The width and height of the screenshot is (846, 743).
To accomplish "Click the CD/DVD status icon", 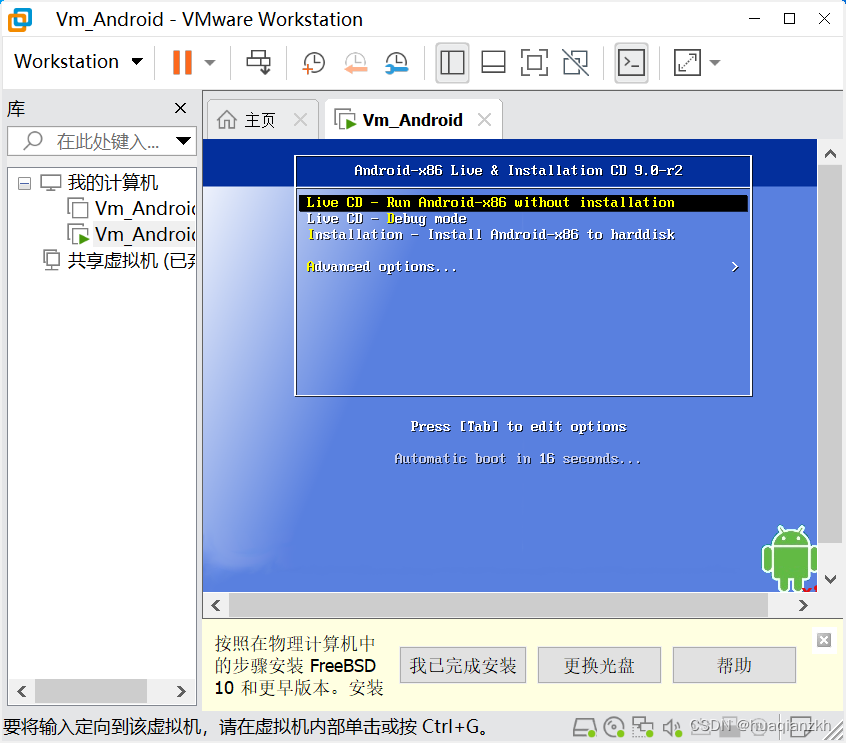I will click(613, 727).
